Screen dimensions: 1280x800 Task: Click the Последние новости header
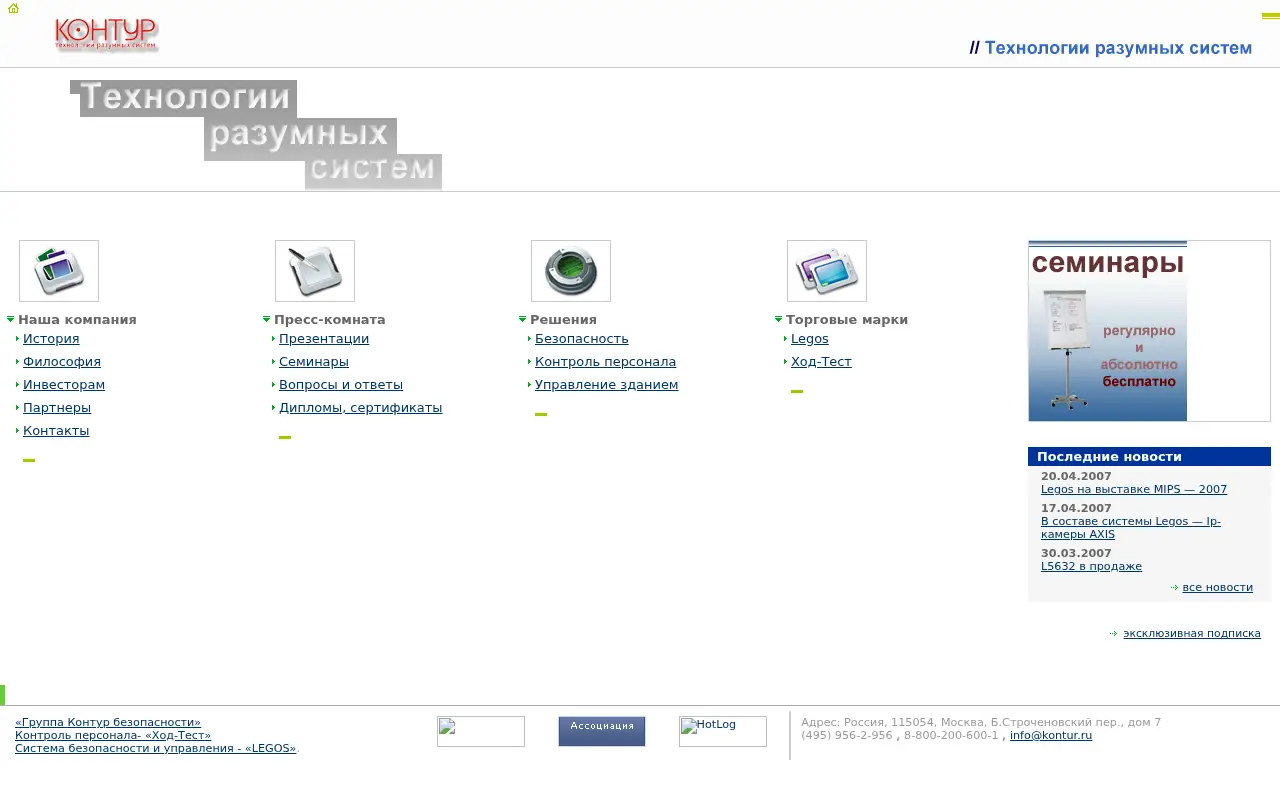click(1149, 457)
